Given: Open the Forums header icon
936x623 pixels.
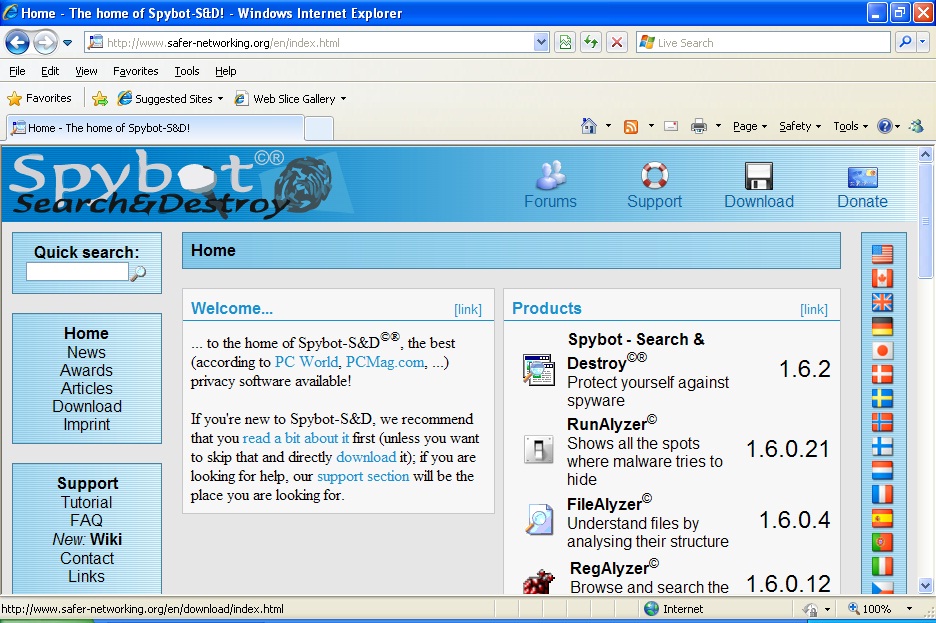Looking at the screenshot, I should coord(550,175).
